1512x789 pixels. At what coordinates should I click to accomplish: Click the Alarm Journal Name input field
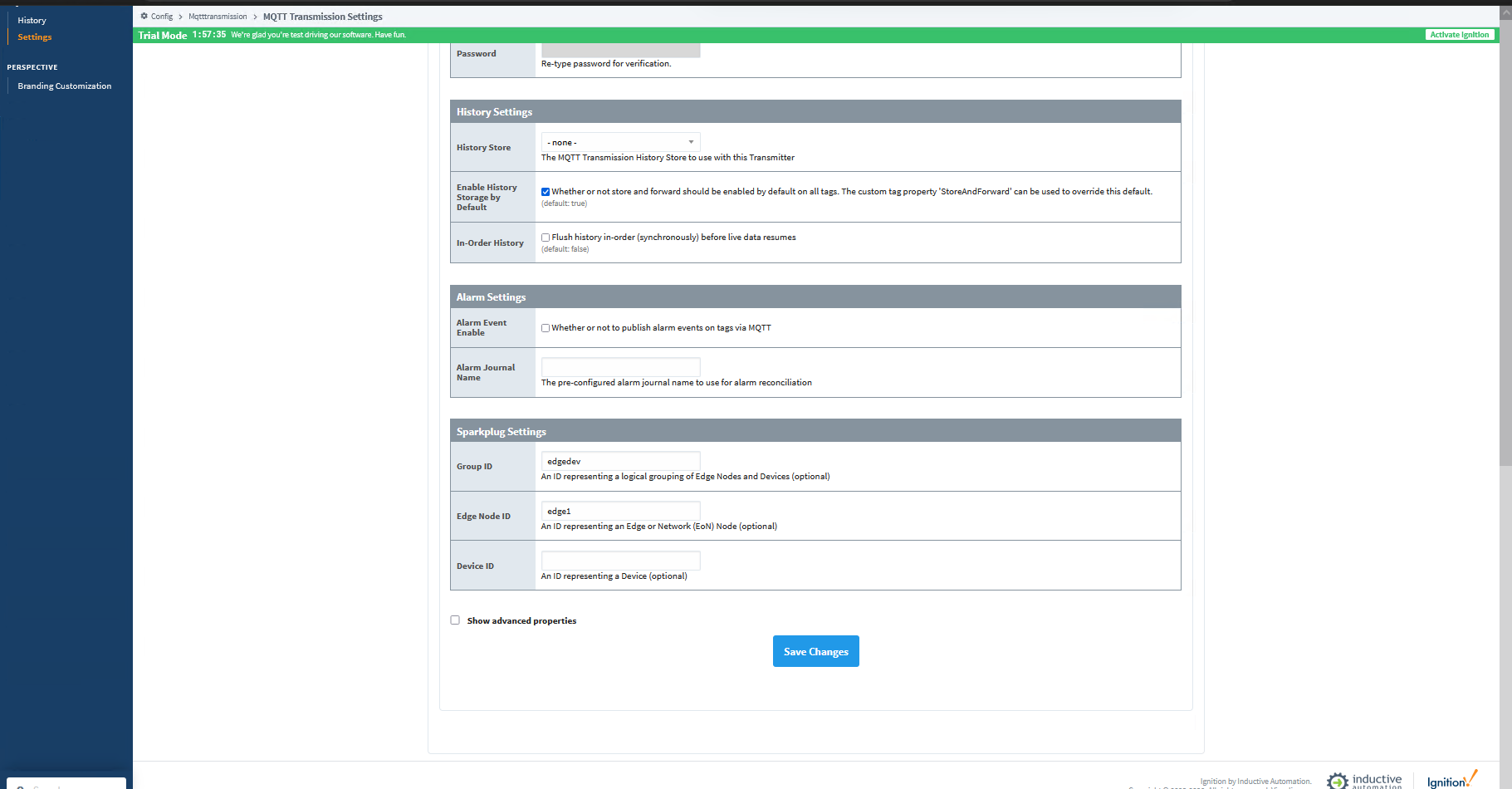(x=620, y=367)
